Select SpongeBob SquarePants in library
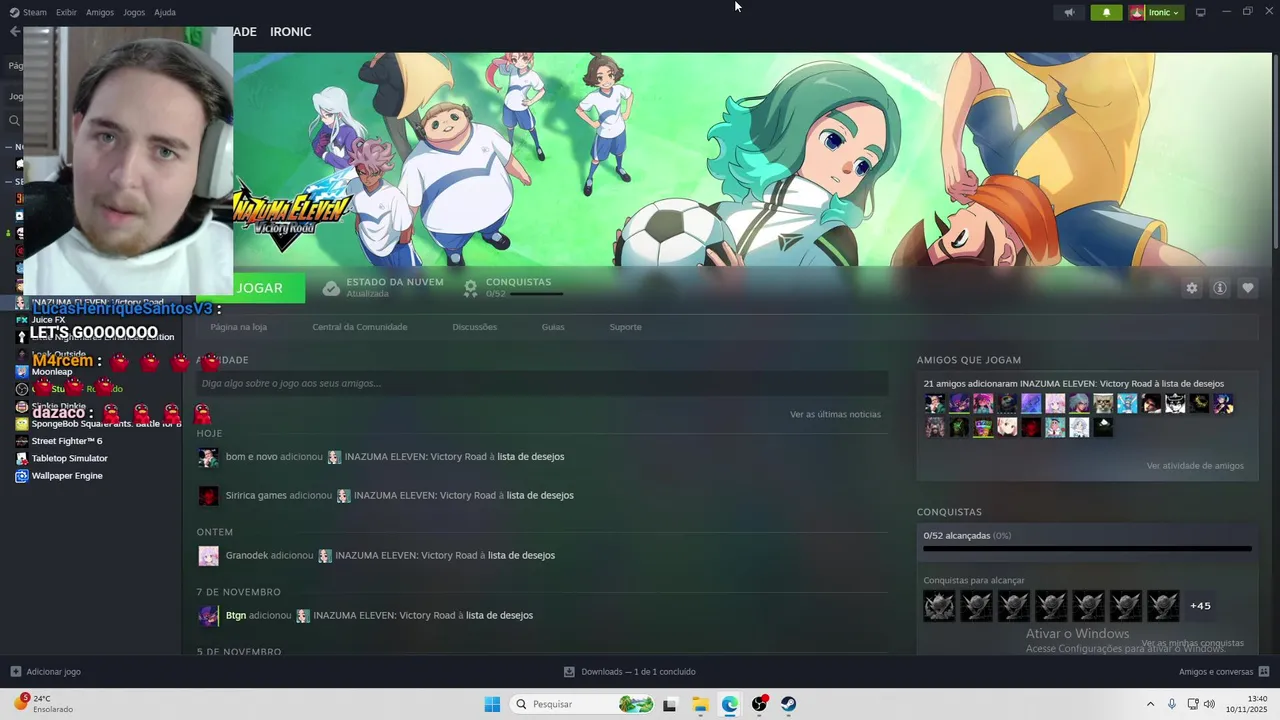Screen dimensions: 1280x720 (105, 424)
